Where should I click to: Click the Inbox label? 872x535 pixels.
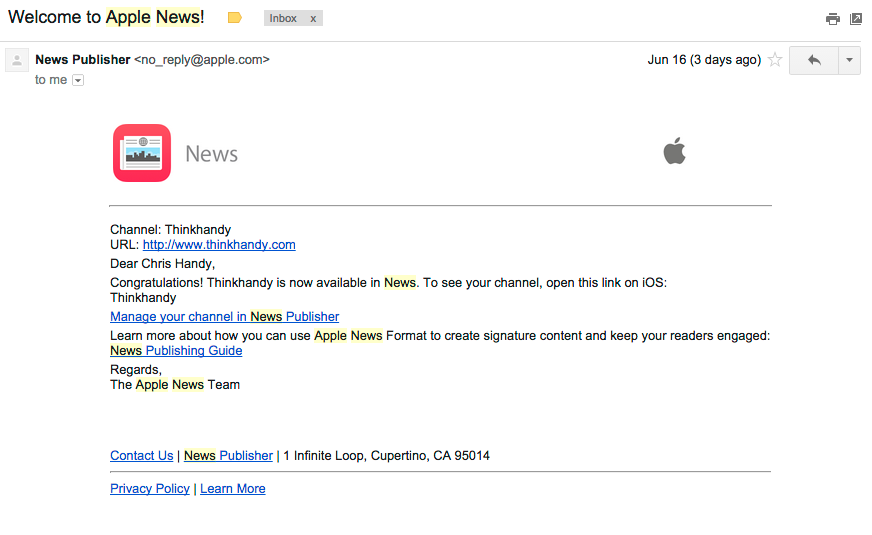pos(283,18)
